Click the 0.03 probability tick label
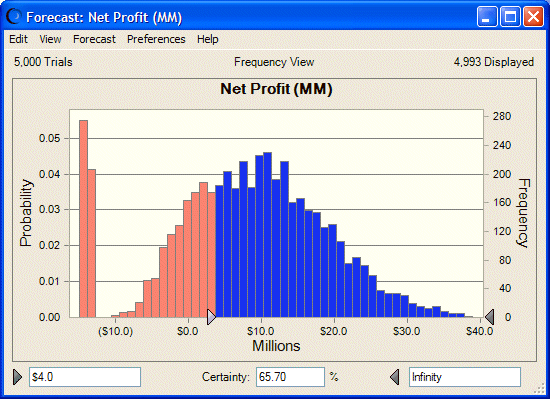The height and width of the screenshot is (399, 550). click(49, 209)
